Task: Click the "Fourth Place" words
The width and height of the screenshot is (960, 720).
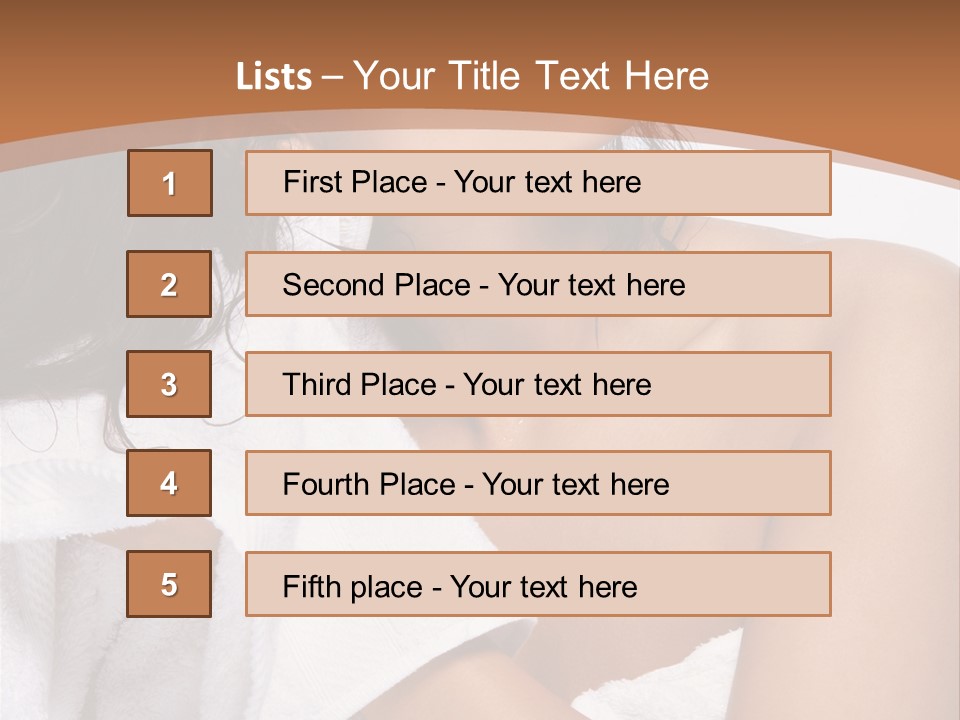Action: (369, 484)
